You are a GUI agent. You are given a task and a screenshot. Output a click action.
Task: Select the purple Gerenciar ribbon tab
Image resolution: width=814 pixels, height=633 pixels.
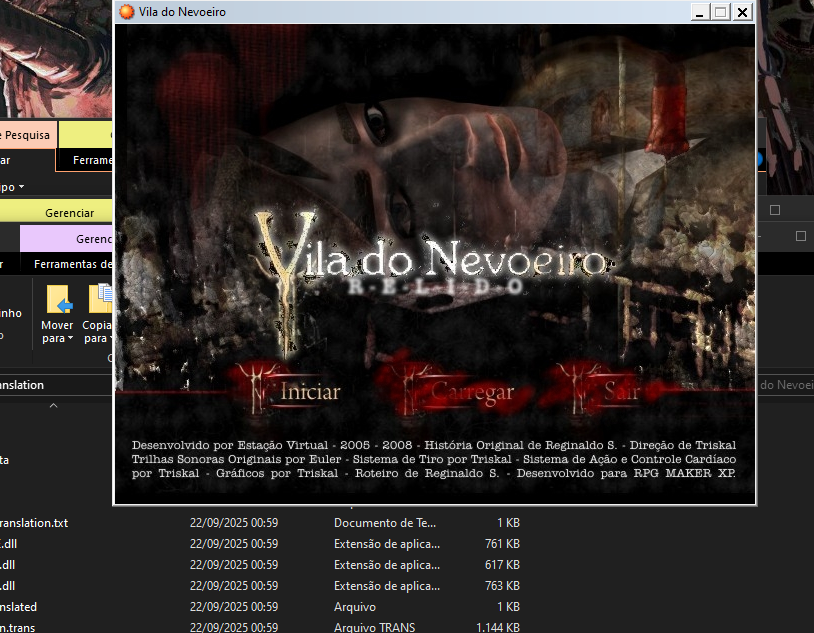[66, 239]
